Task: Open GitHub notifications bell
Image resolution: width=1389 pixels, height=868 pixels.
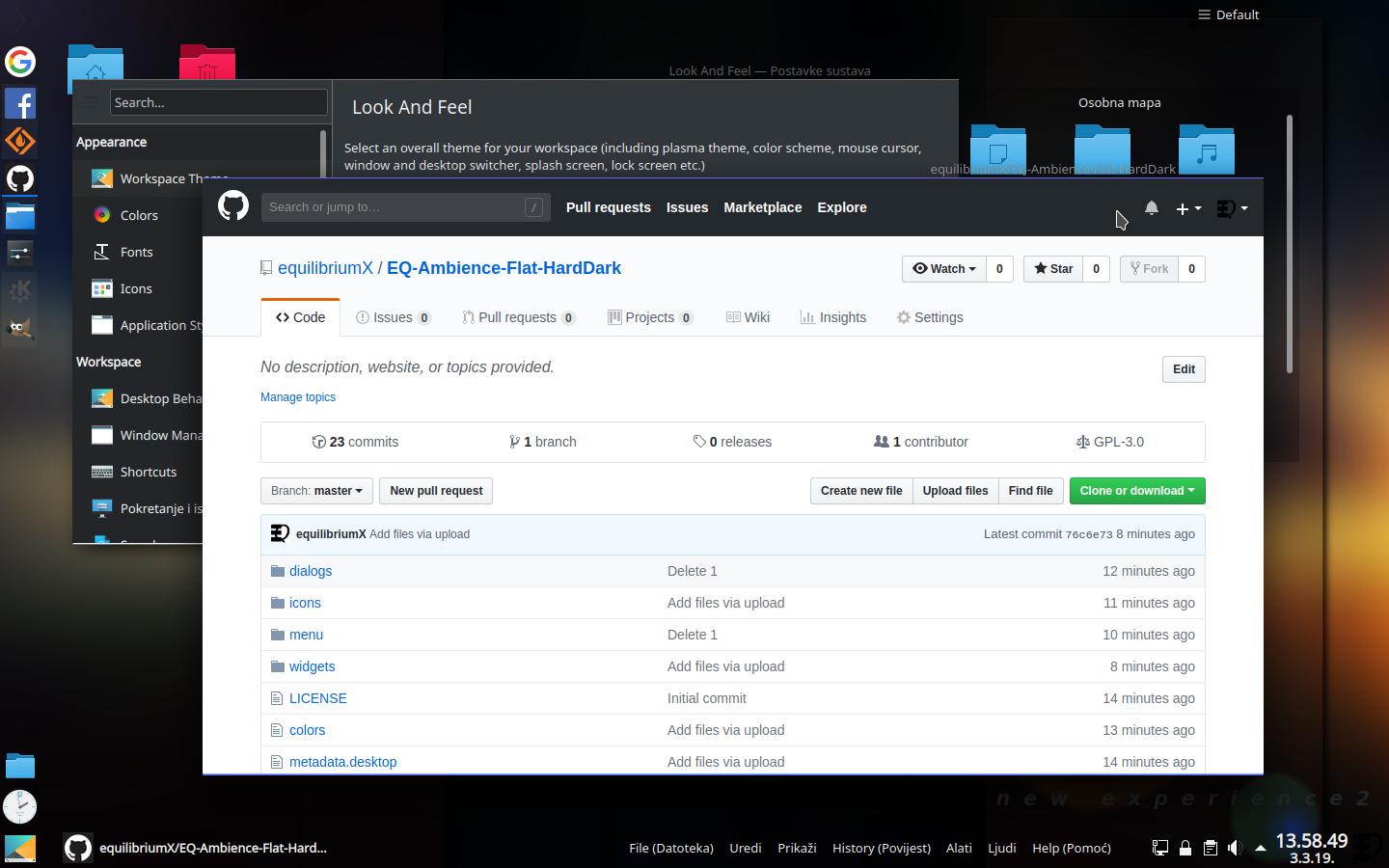Action: 1152,207
